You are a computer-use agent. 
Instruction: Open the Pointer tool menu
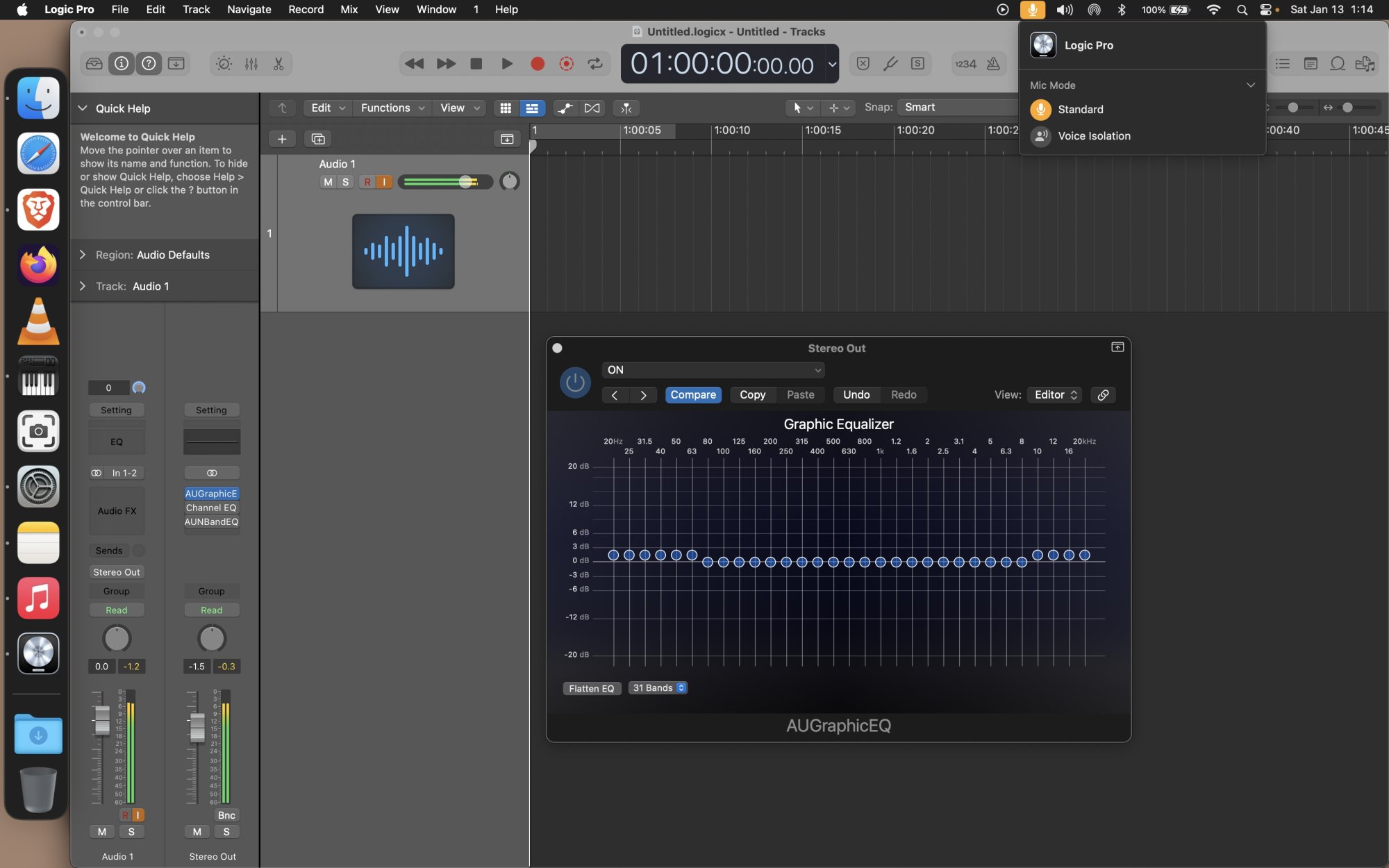[803, 108]
